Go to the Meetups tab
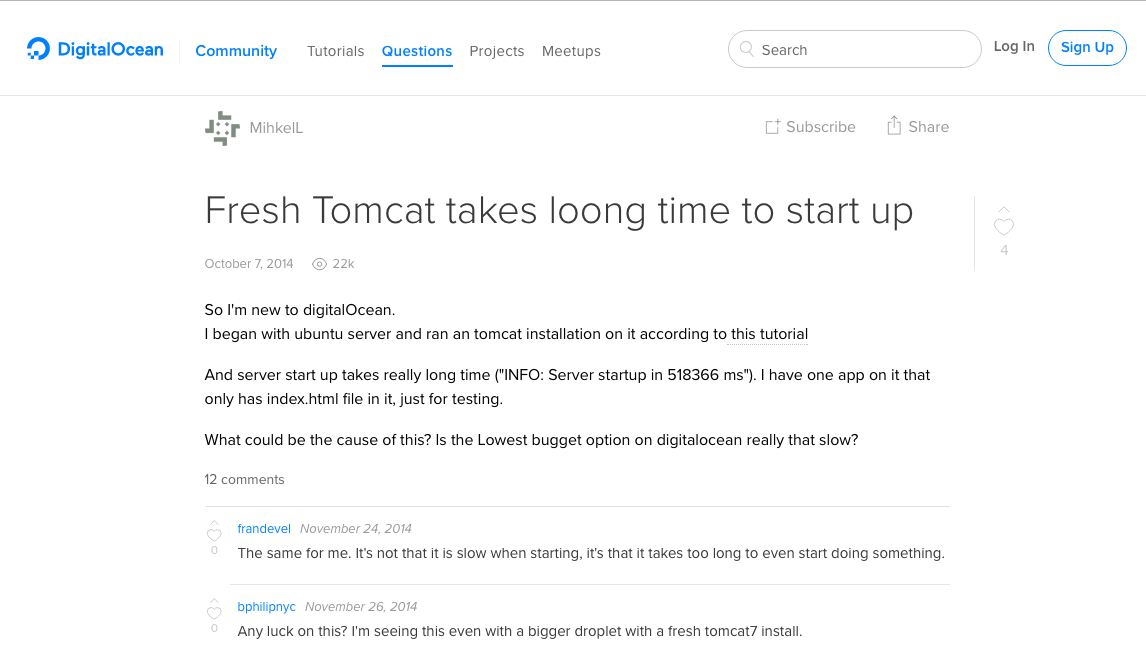This screenshot has height=660, width=1146. [571, 51]
